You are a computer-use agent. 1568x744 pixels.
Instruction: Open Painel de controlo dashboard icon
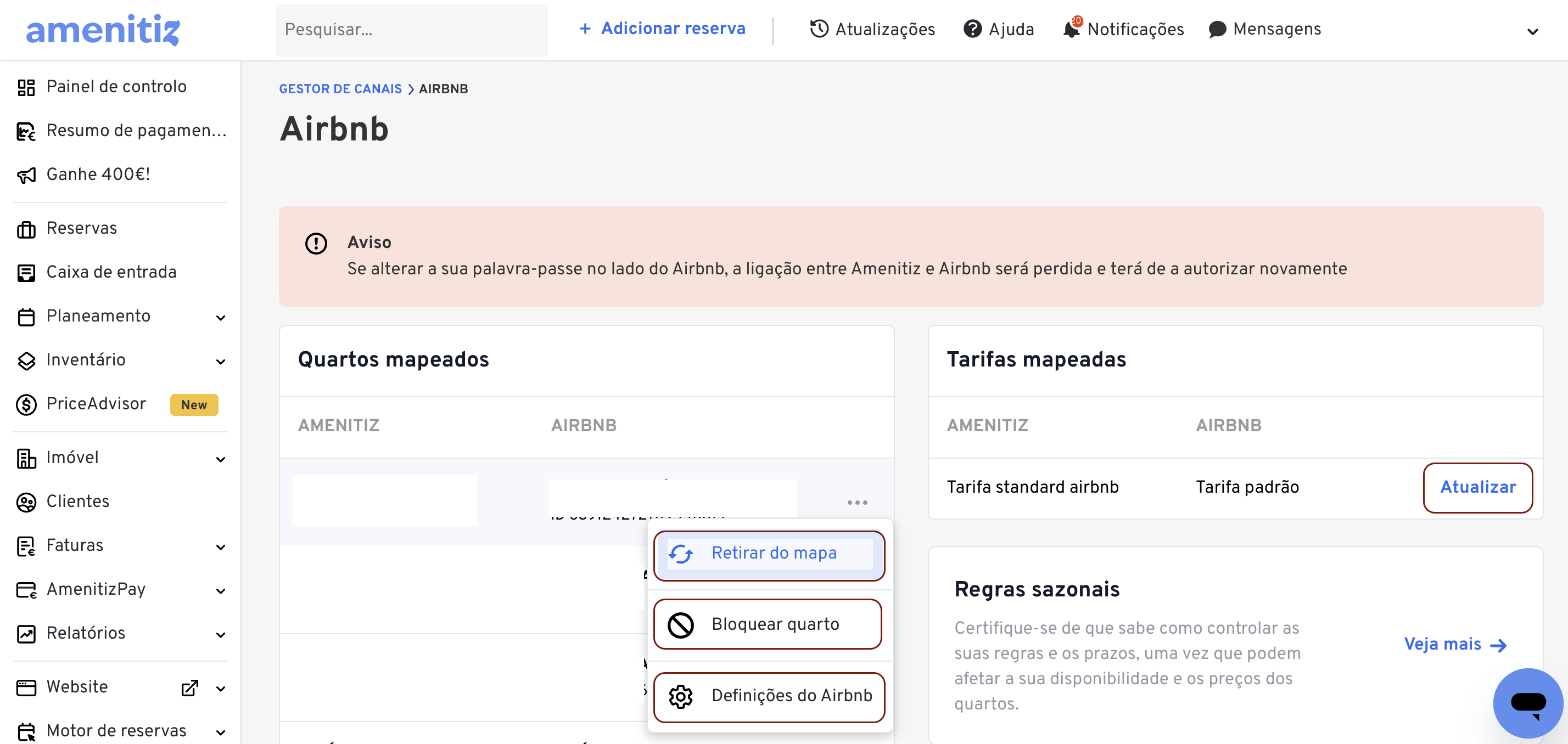tap(26, 88)
